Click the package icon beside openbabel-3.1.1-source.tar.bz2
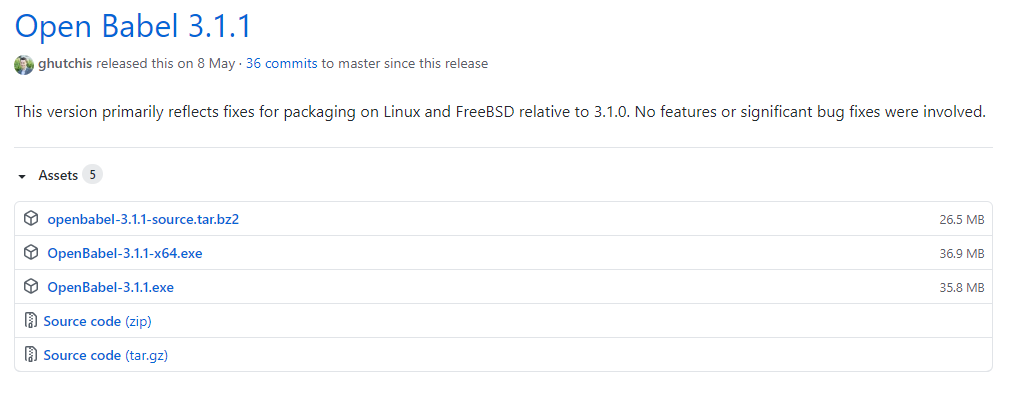 click(x=31, y=219)
